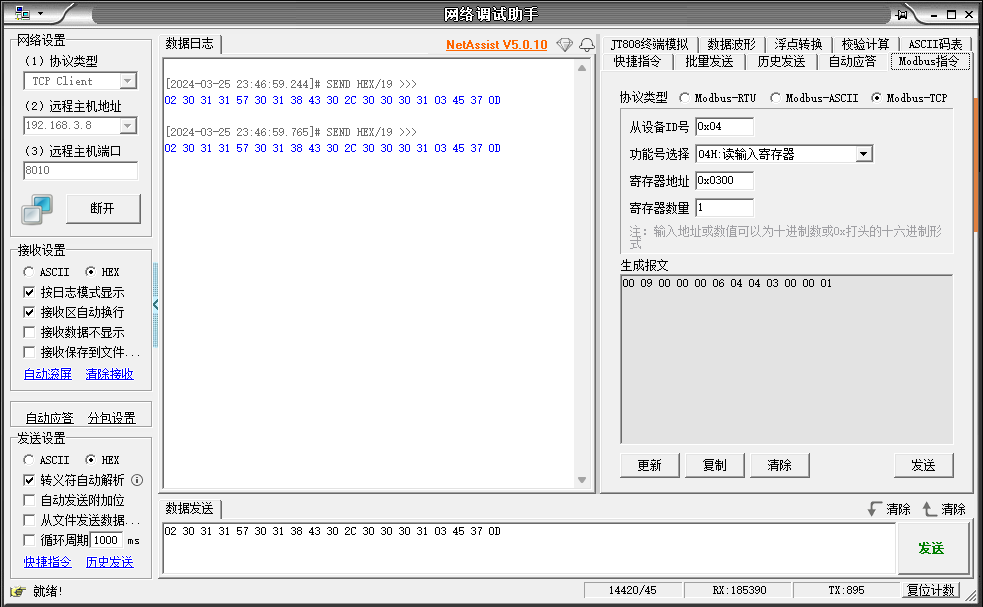Expand the 协议类型 TCP Client dropdown

pyautogui.click(x=128, y=82)
